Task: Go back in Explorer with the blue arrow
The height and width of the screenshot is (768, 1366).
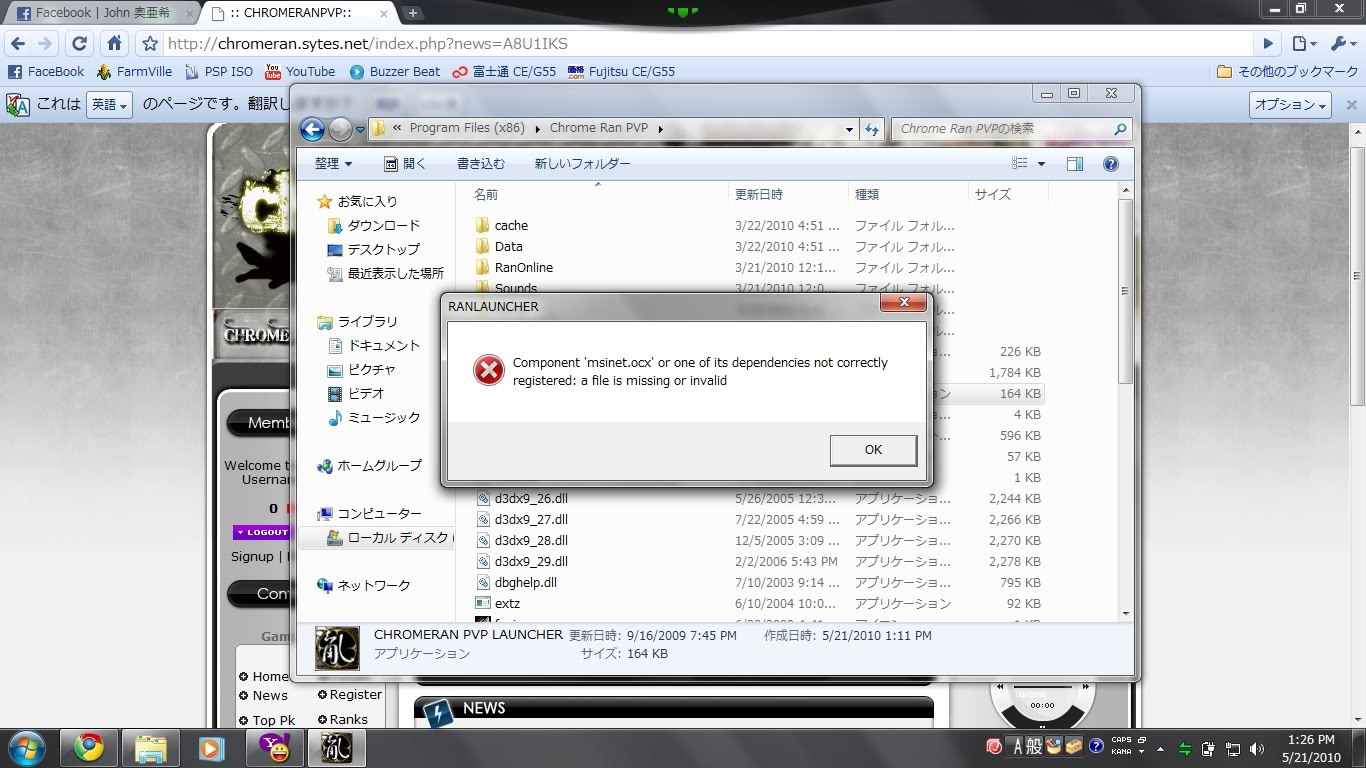Action: click(312, 129)
